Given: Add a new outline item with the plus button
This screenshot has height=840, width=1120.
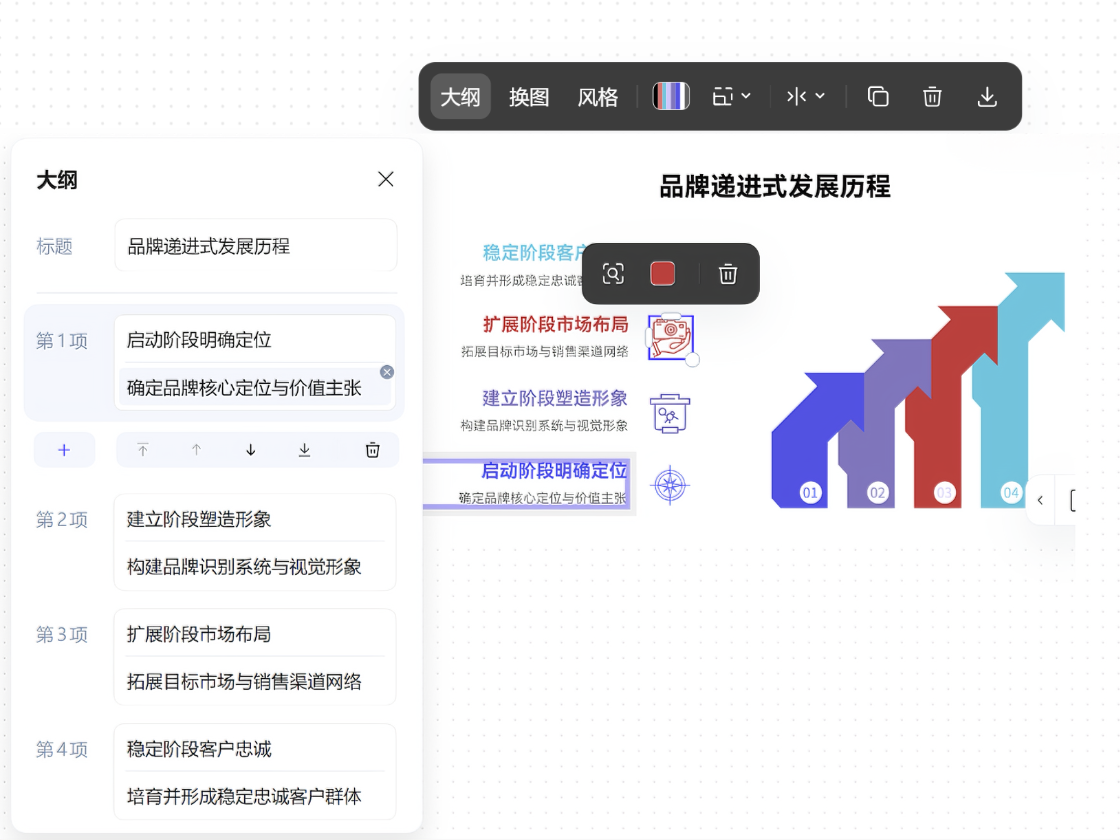Looking at the screenshot, I should click(64, 450).
